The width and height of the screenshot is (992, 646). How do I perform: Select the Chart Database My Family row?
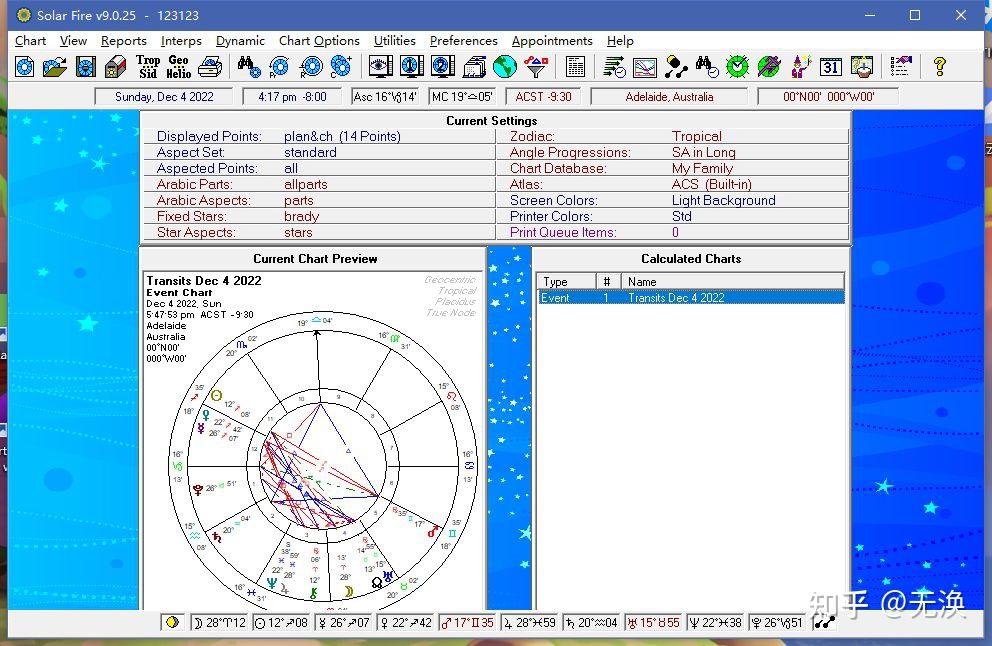[673, 168]
